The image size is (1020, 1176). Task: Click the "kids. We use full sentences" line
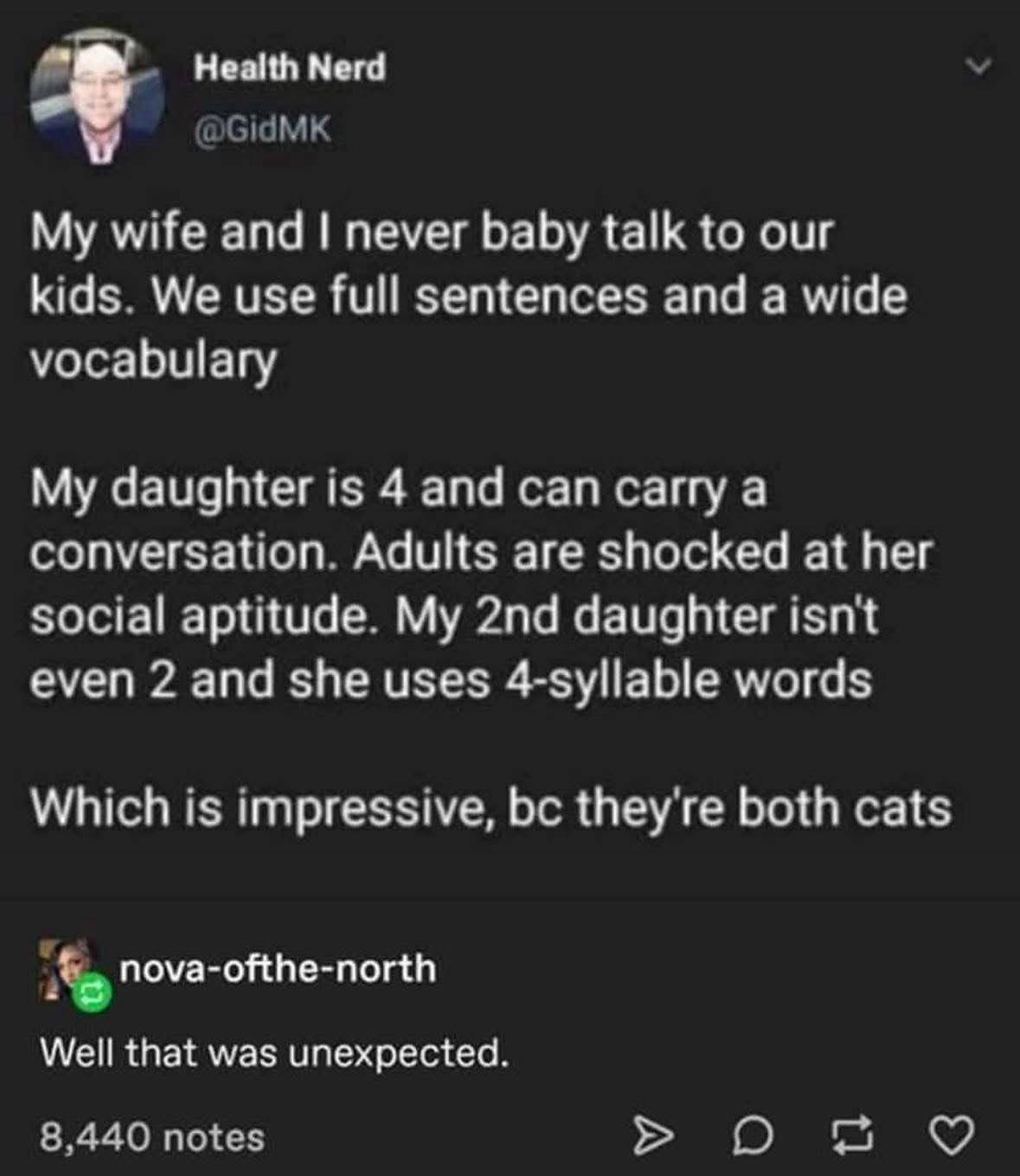pos(469,296)
